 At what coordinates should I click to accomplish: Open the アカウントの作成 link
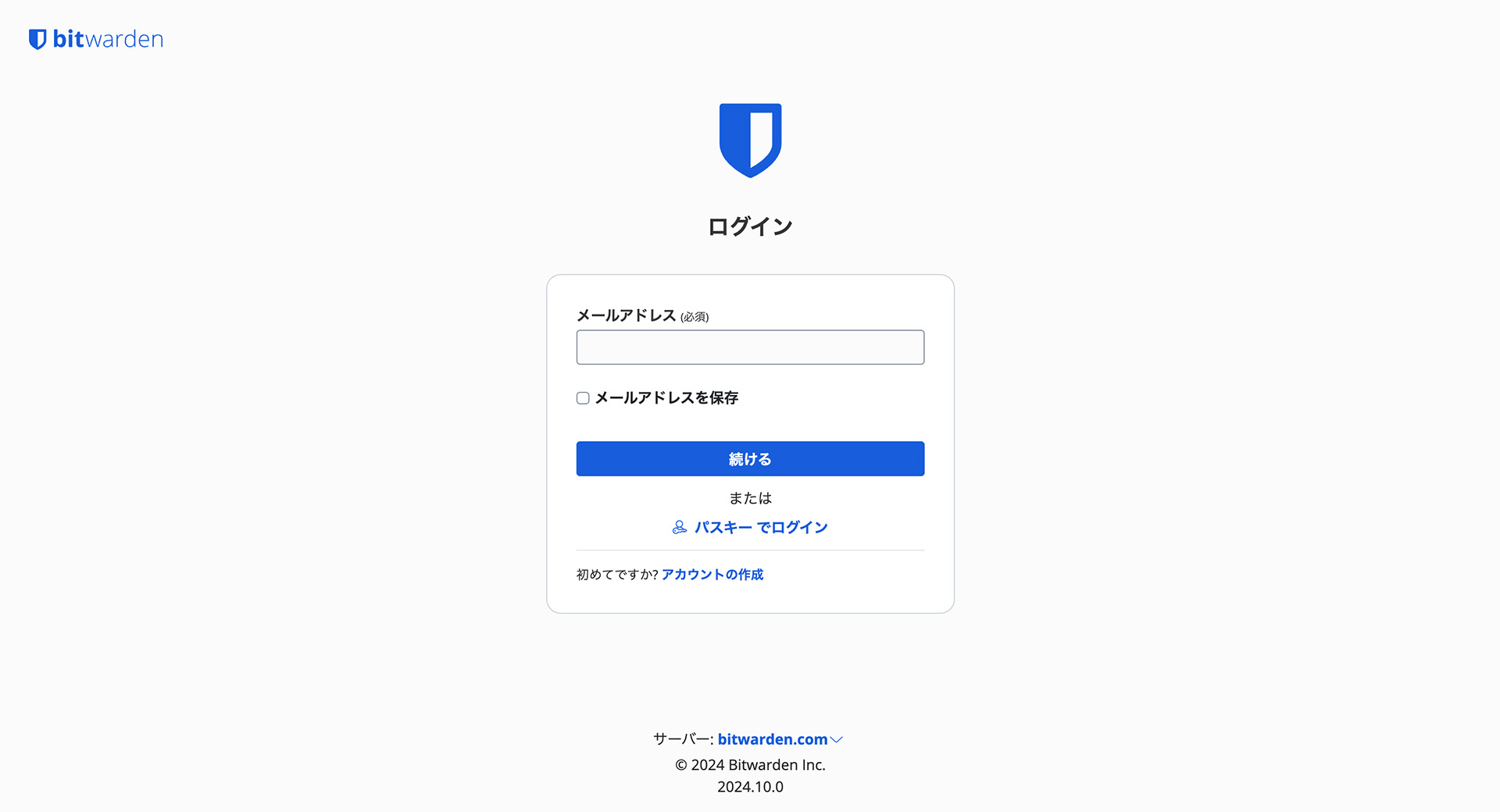tap(712, 575)
